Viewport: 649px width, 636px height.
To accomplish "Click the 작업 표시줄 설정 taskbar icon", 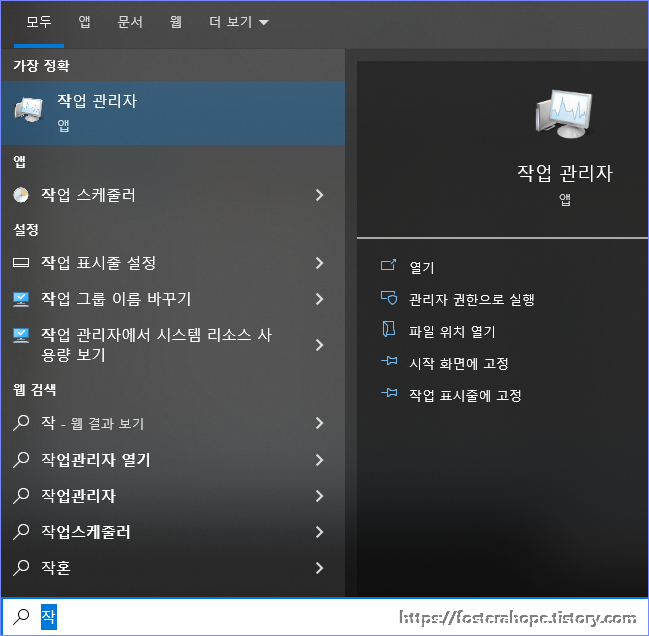I will click(21, 263).
